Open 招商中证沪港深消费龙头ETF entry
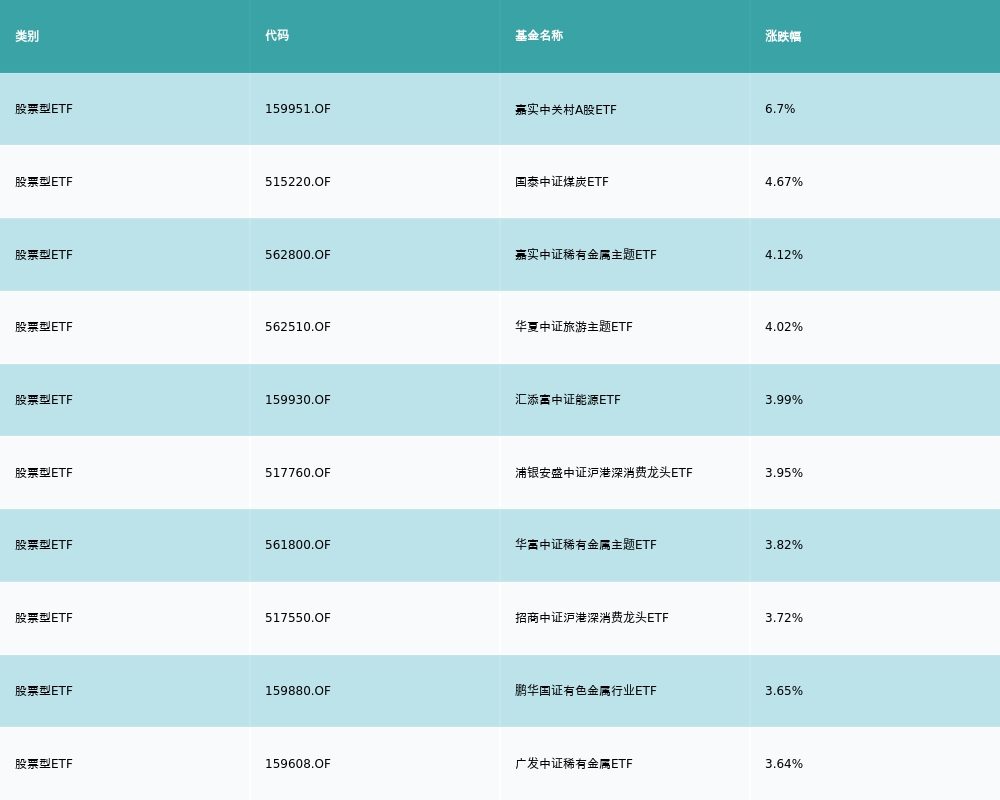 tap(592, 618)
